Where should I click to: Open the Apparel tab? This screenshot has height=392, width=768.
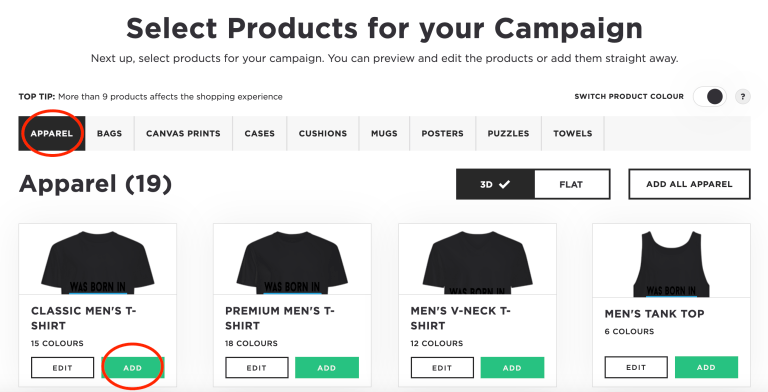pos(51,133)
